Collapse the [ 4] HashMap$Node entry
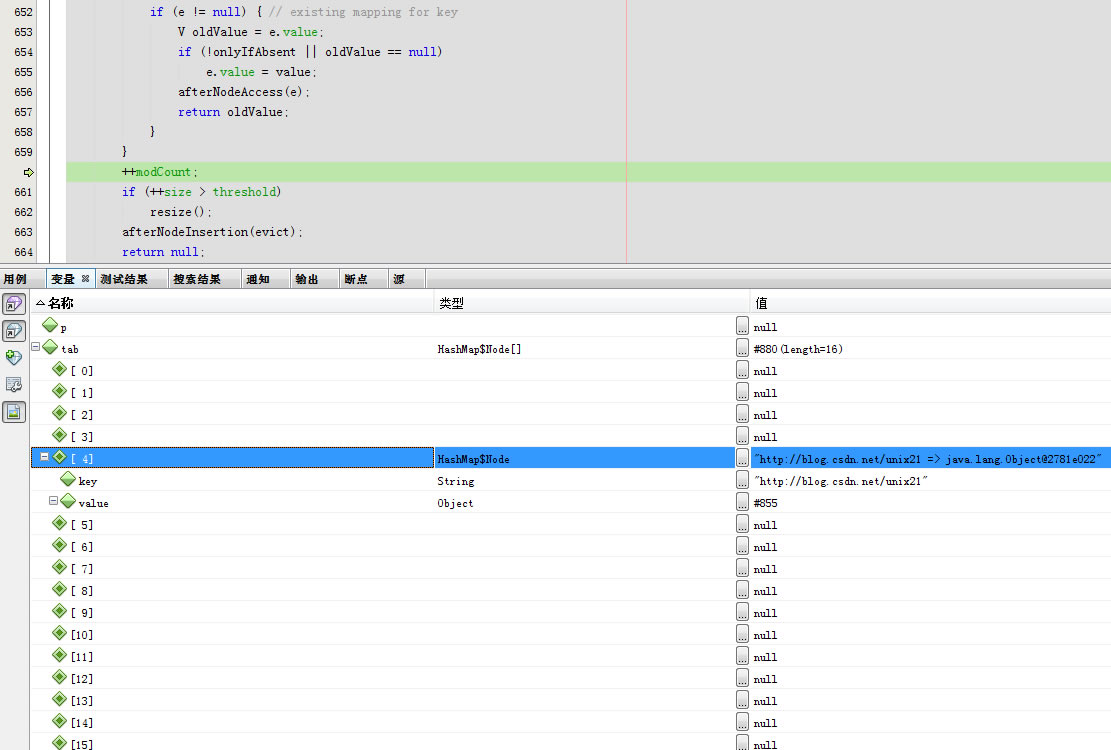The width and height of the screenshot is (1111, 750). click(44, 457)
